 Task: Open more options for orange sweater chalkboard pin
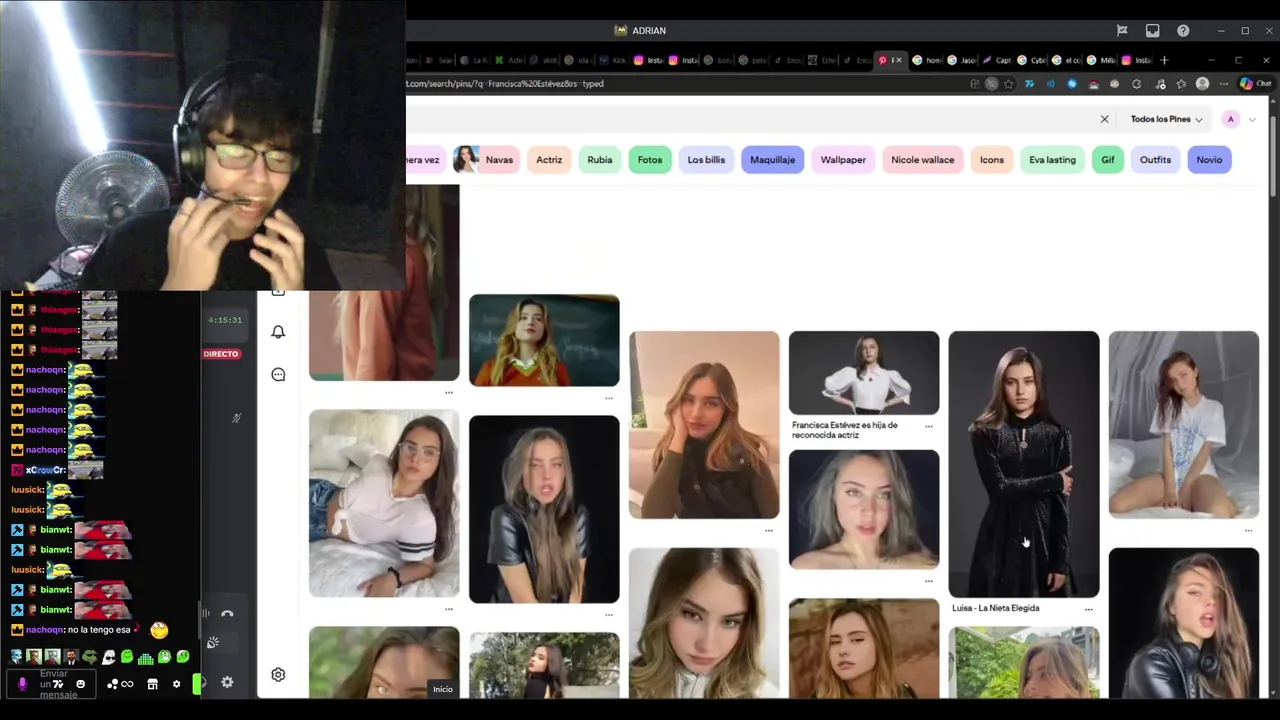[608, 398]
